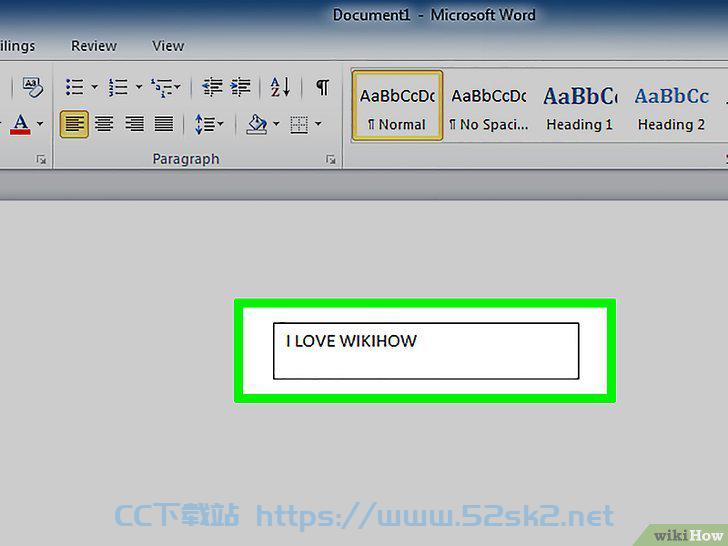Open the Mailings ribbon tab
Image resolution: width=728 pixels, height=546 pixels.
click(17, 46)
